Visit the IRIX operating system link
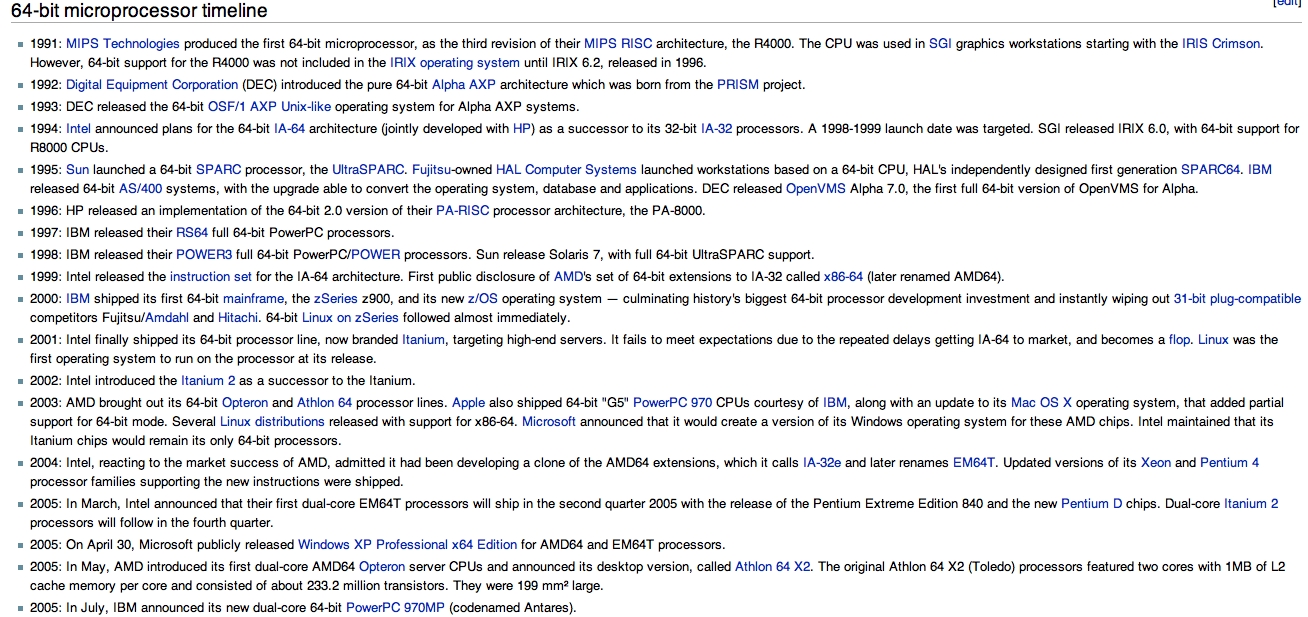1308x617 pixels. (455, 62)
